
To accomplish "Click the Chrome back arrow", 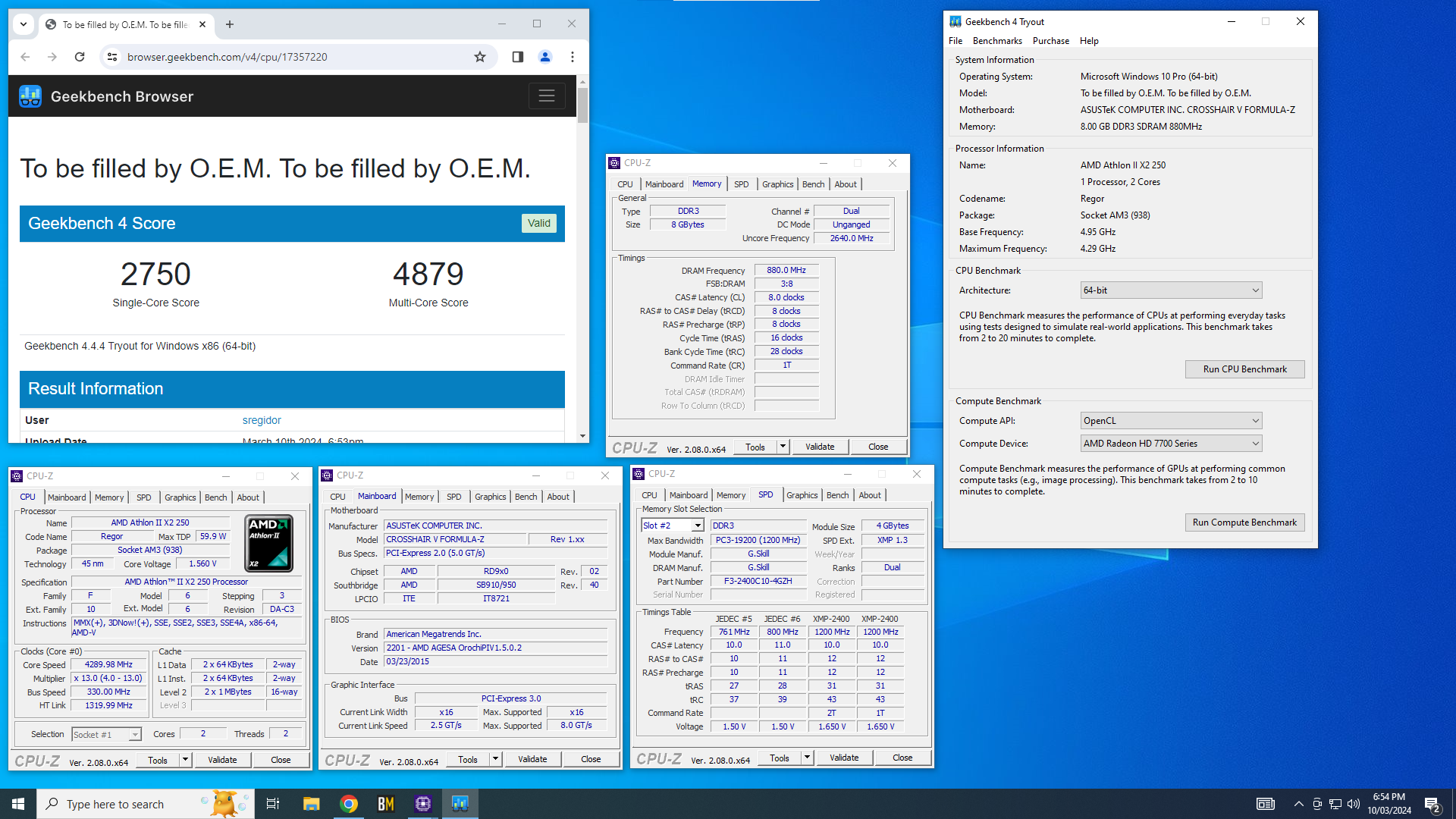I will (x=25, y=57).
